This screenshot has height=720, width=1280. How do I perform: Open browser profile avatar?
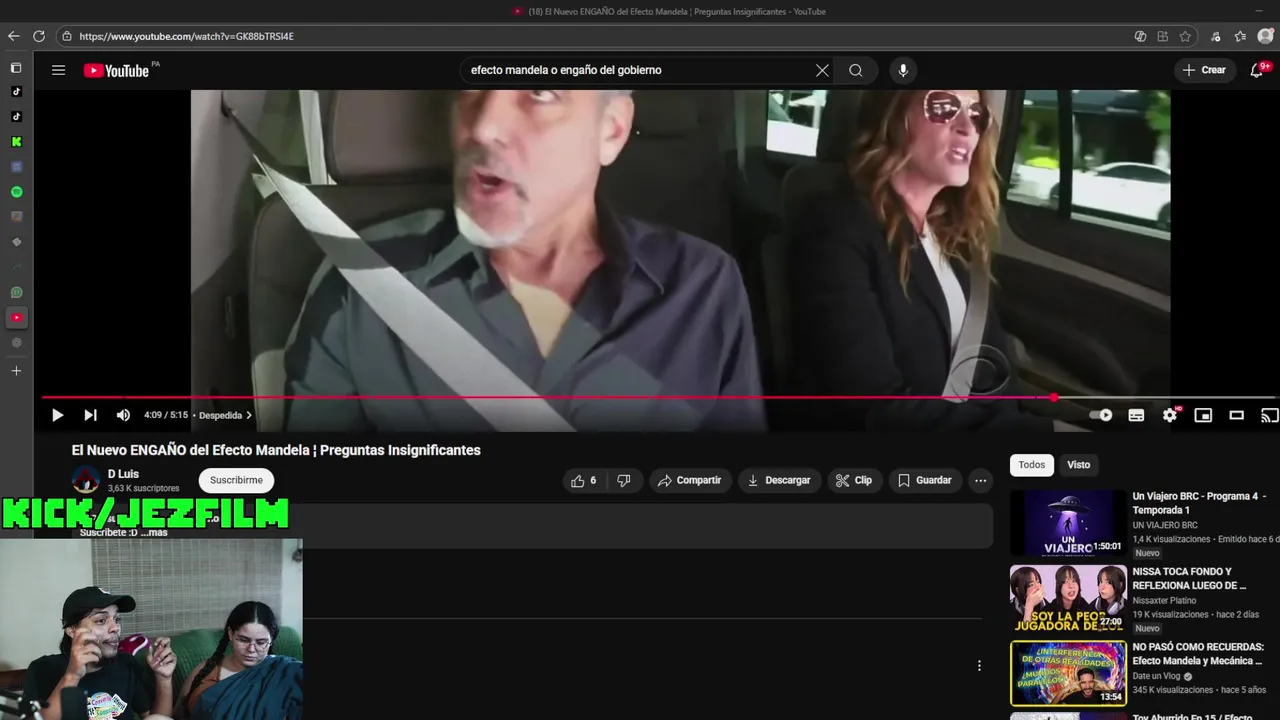(1265, 36)
